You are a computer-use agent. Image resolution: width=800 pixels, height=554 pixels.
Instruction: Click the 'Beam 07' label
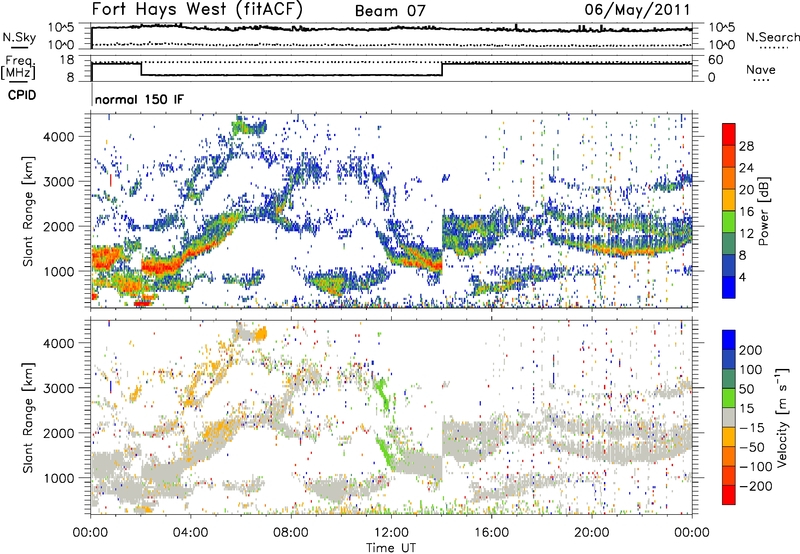pyautogui.click(x=390, y=11)
